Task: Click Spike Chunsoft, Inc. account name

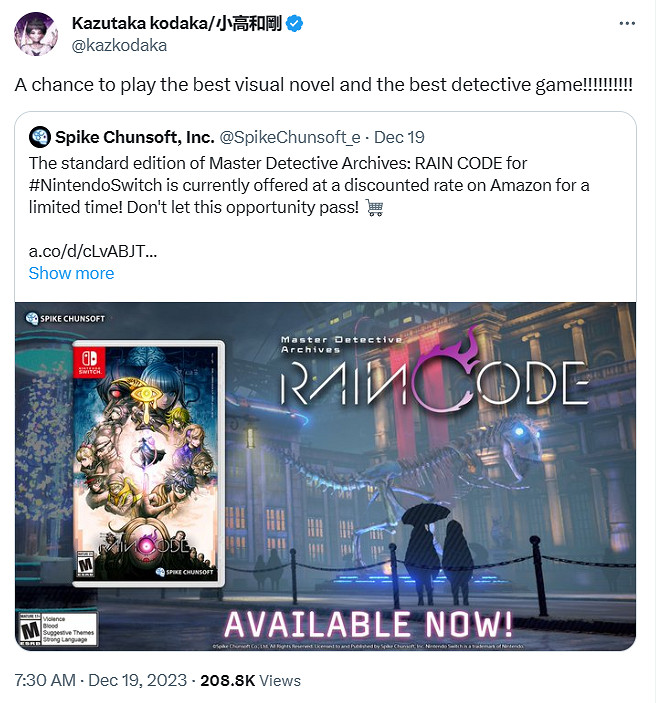Action: [135, 137]
